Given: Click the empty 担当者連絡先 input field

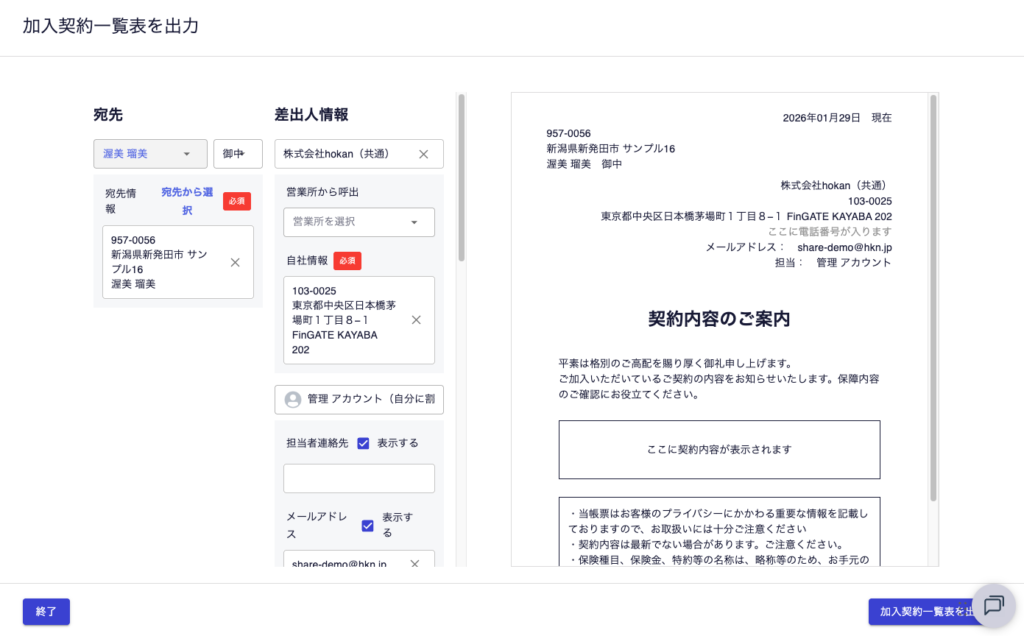Looking at the screenshot, I should coord(358,478).
